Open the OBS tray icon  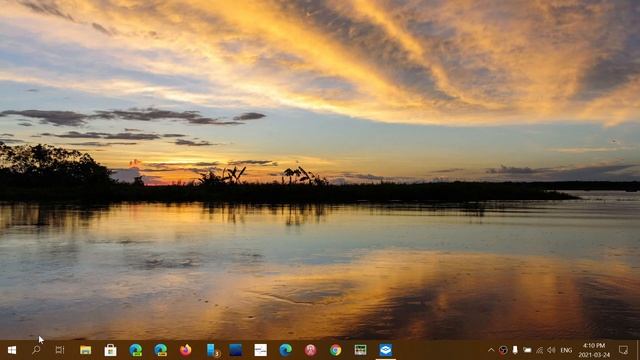click(503, 350)
